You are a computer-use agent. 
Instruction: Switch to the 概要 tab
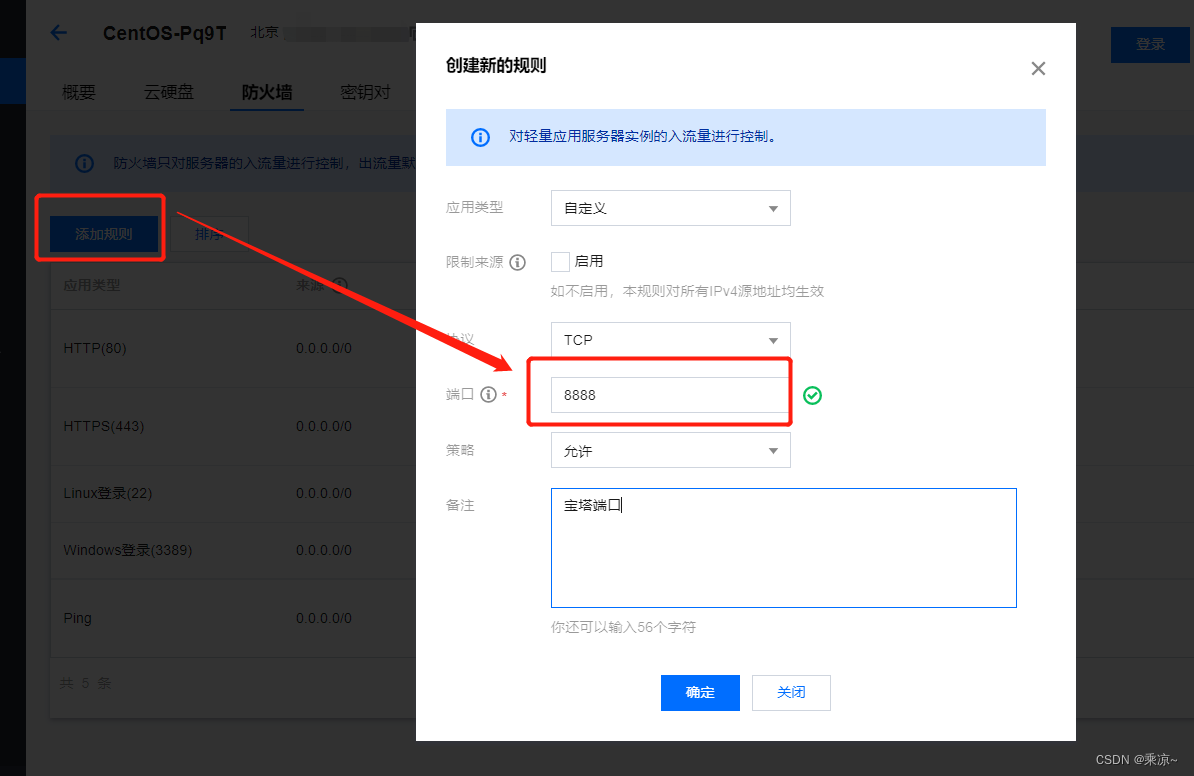tap(79, 92)
